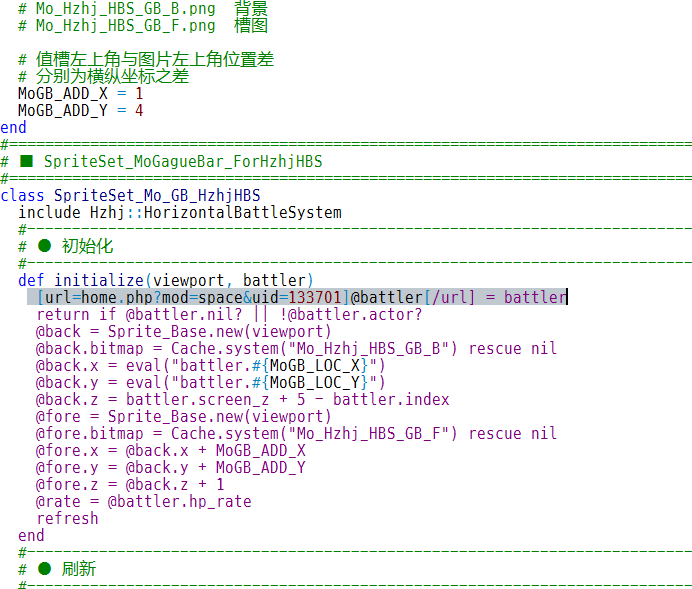This screenshot has width=692, height=589.
Task: Click the comment line Mo_Hzhj_HBS_GB_B.png
Action: pos(143,8)
